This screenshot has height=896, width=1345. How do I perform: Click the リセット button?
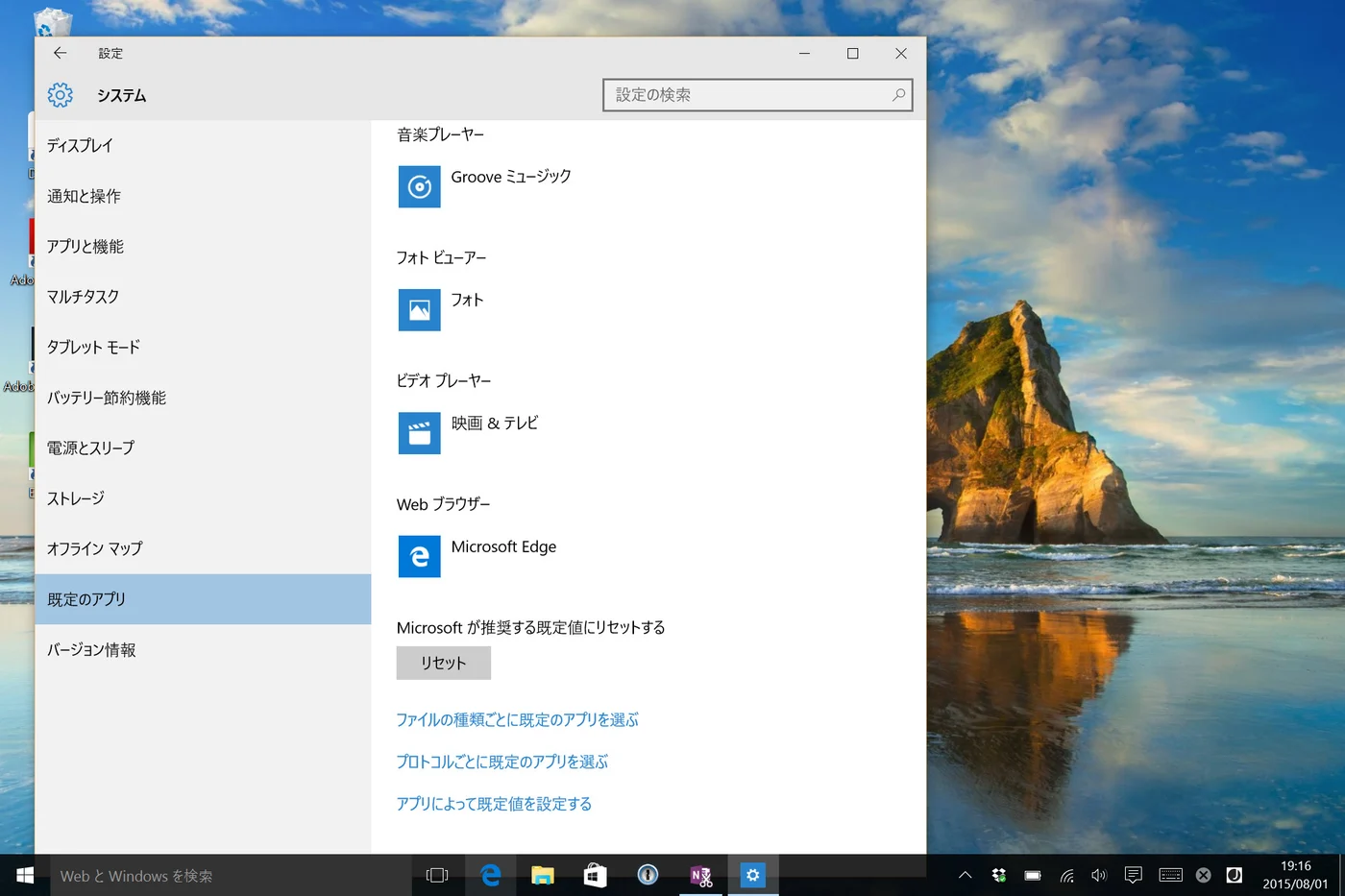coord(444,663)
